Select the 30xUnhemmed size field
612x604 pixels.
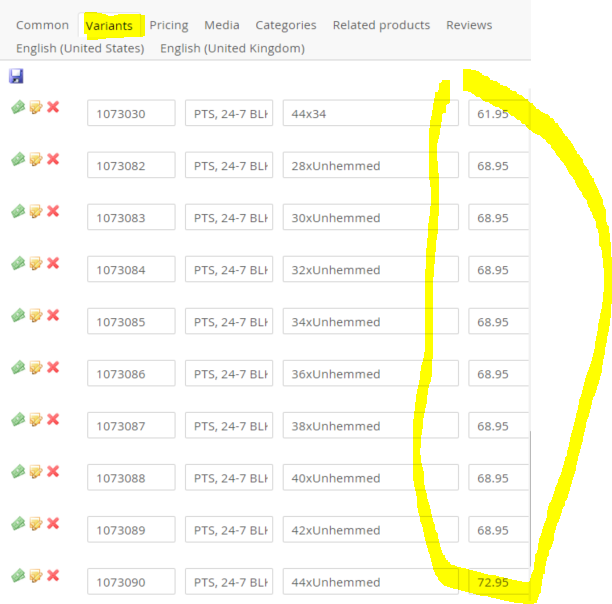[370, 218]
